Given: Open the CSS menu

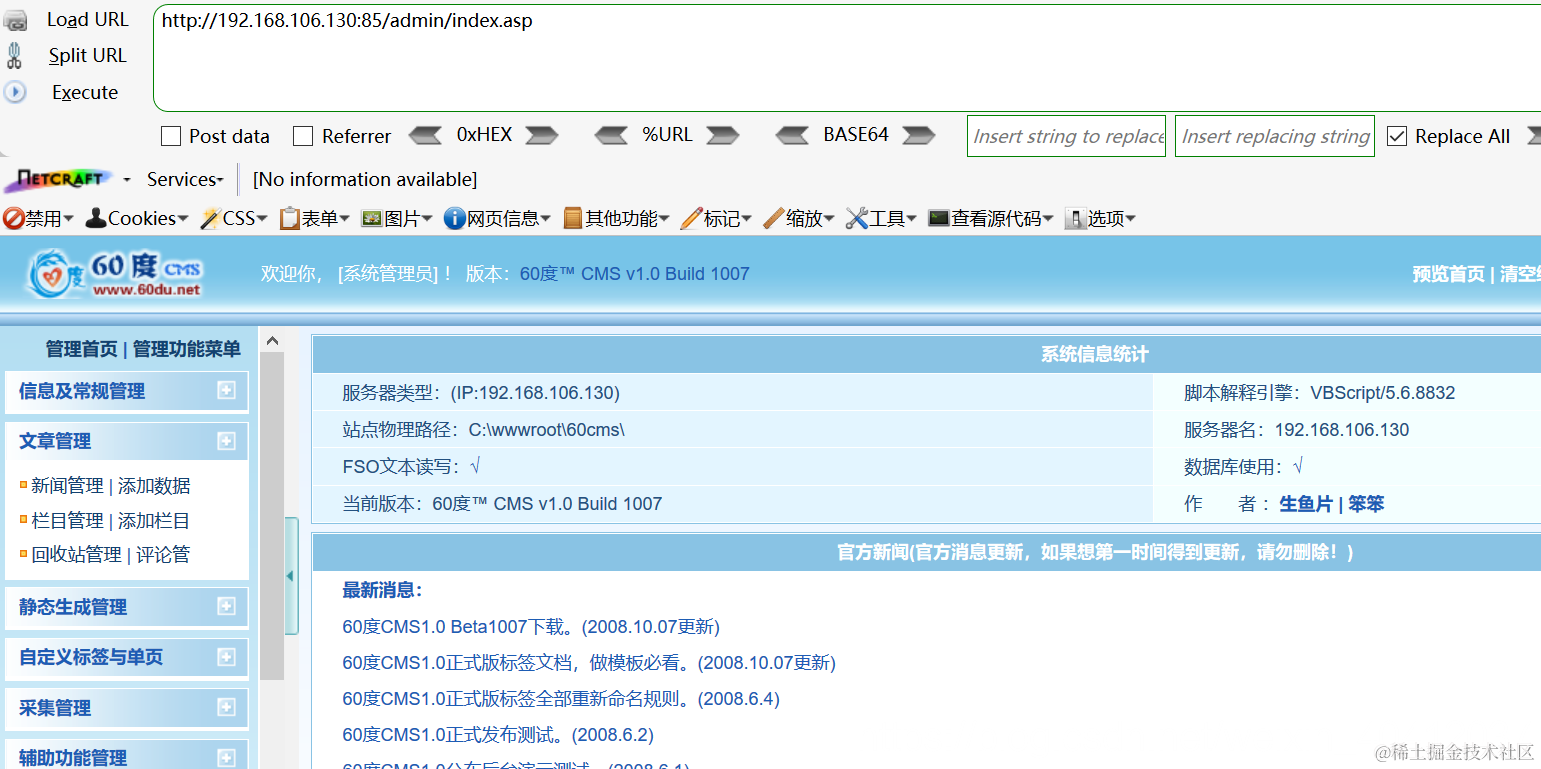Looking at the screenshot, I should (235, 218).
